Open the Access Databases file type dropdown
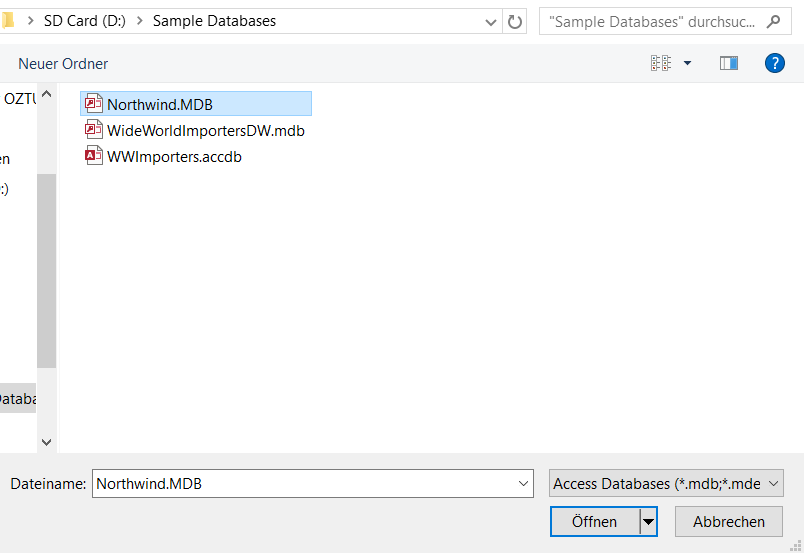804x553 pixels. [666, 484]
